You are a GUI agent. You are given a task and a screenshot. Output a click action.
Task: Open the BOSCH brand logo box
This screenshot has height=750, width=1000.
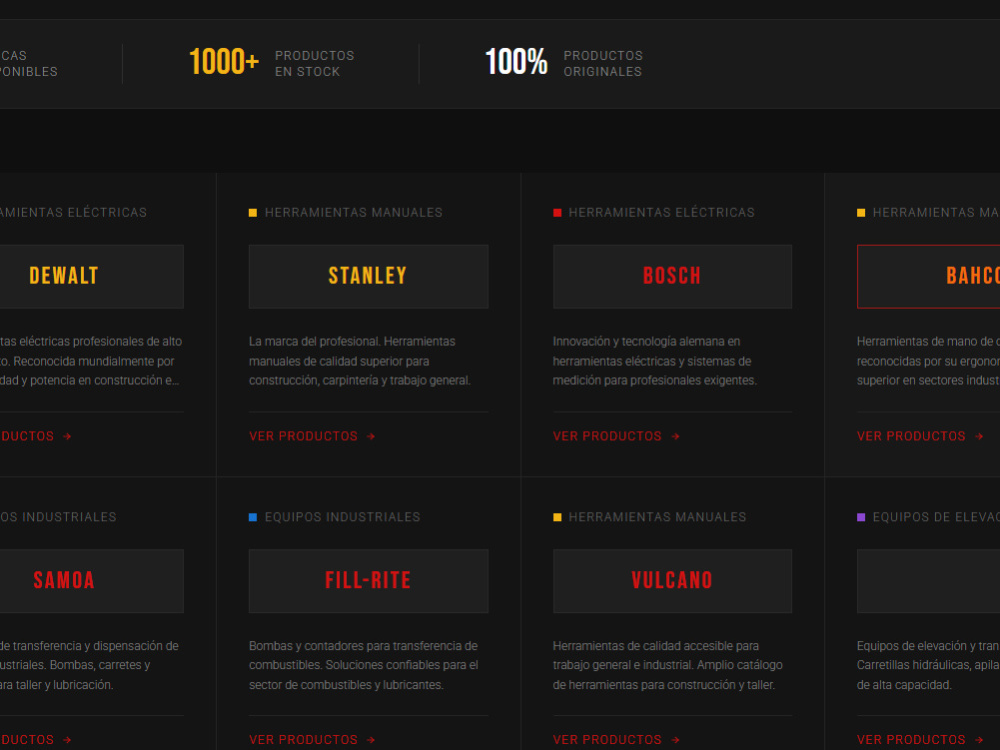coord(672,276)
